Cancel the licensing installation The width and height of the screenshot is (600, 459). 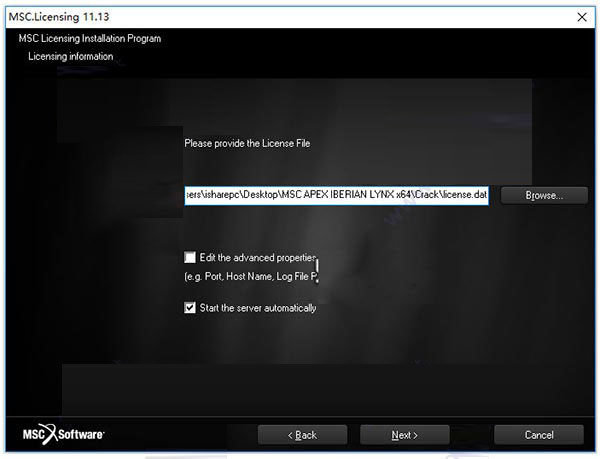click(x=539, y=435)
